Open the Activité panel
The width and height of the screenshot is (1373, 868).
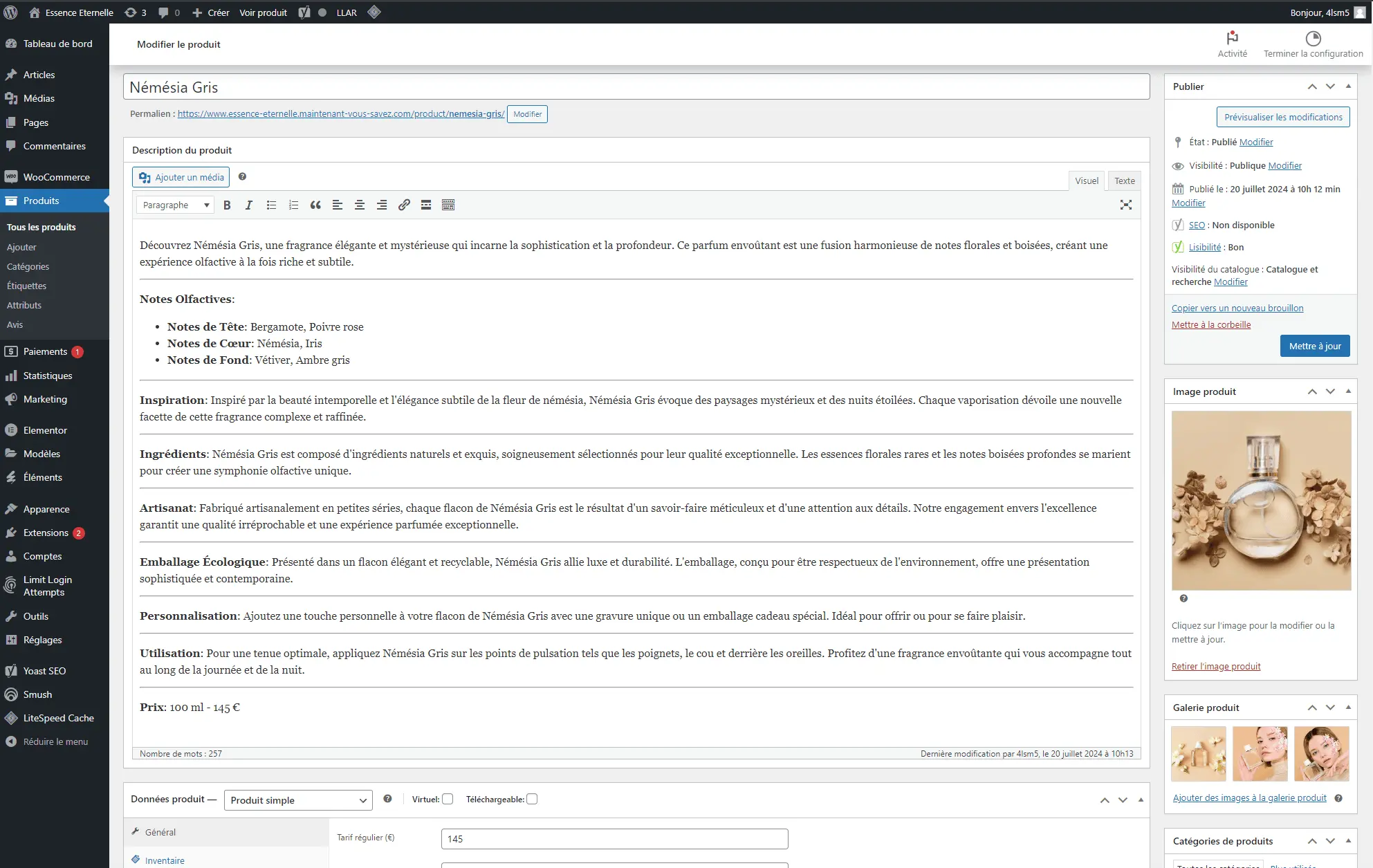1233,44
